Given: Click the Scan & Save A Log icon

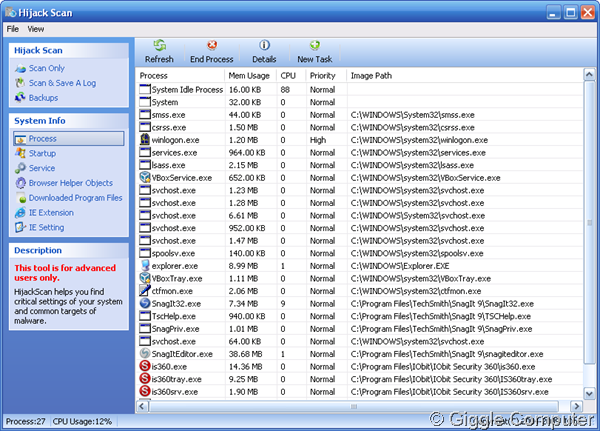Looking at the screenshot, I should click(x=20, y=83).
